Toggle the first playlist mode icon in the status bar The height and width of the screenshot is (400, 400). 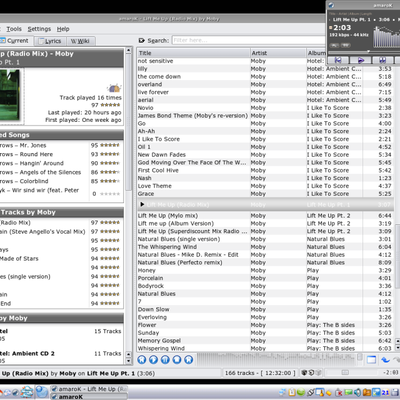click(304, 373)
